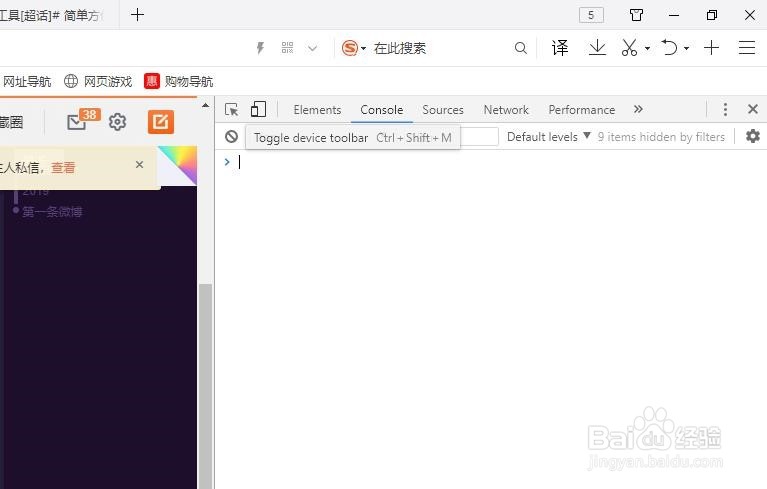Click '9 items hidden by filters' text
Image resolution: width=767 pixels, height=489 pixels.
[661, 136]
